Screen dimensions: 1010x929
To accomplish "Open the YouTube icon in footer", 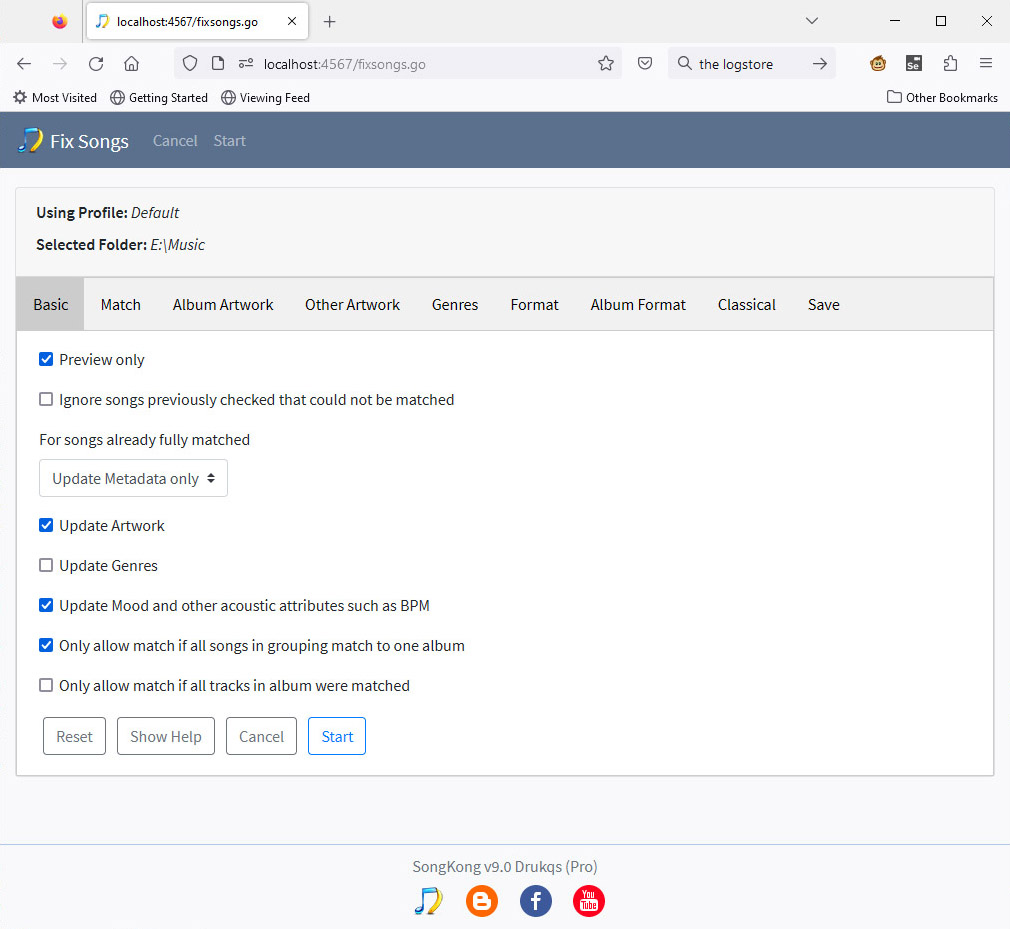I will point(589,901).
